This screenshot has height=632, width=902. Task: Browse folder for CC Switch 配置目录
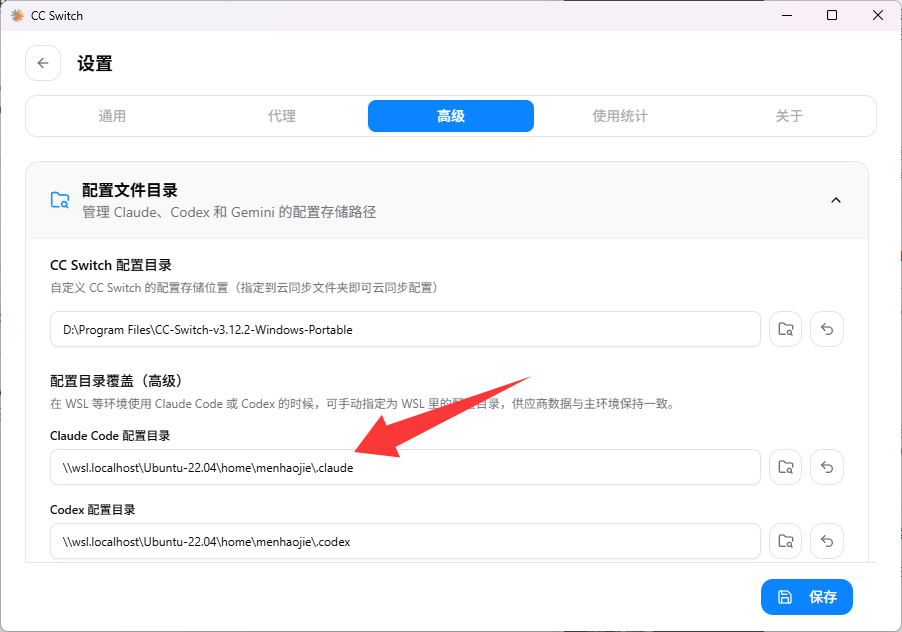click(x=786, y=330)
